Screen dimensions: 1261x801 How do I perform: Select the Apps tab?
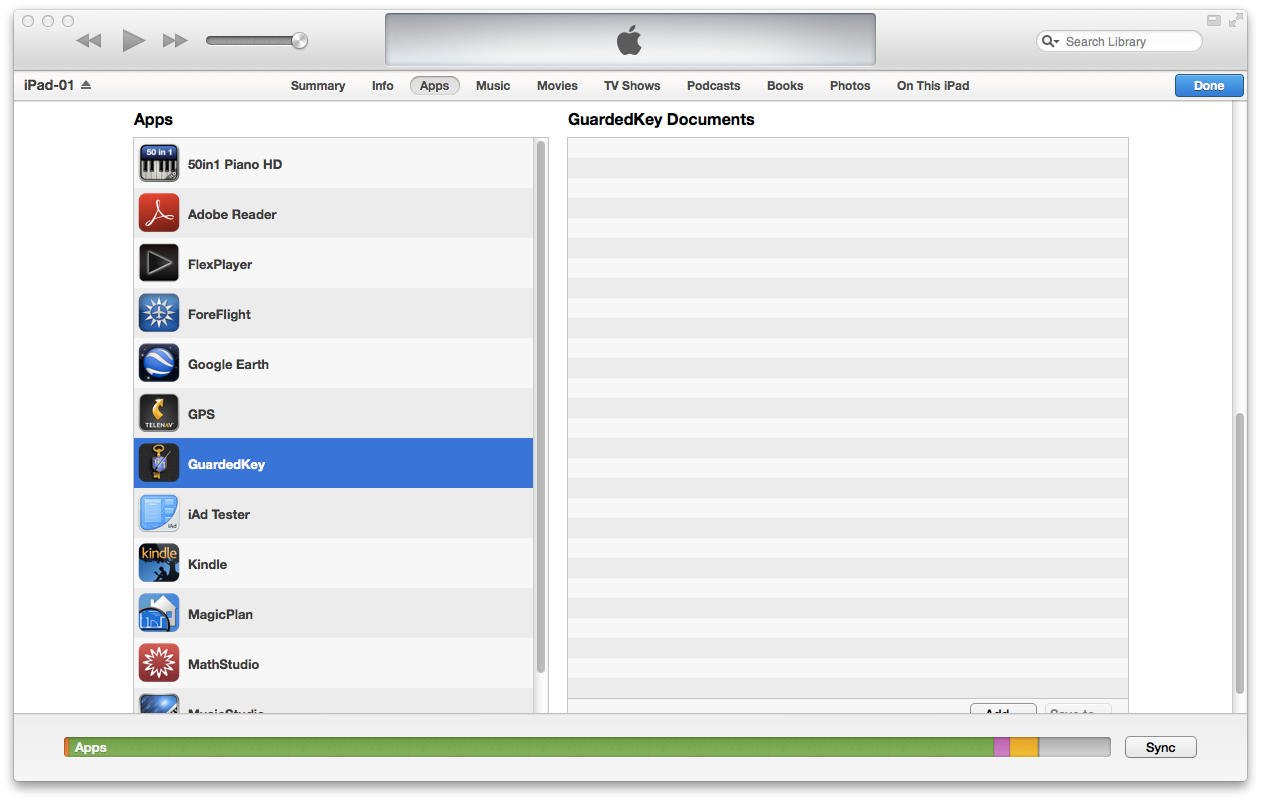(x=435, y=86)
